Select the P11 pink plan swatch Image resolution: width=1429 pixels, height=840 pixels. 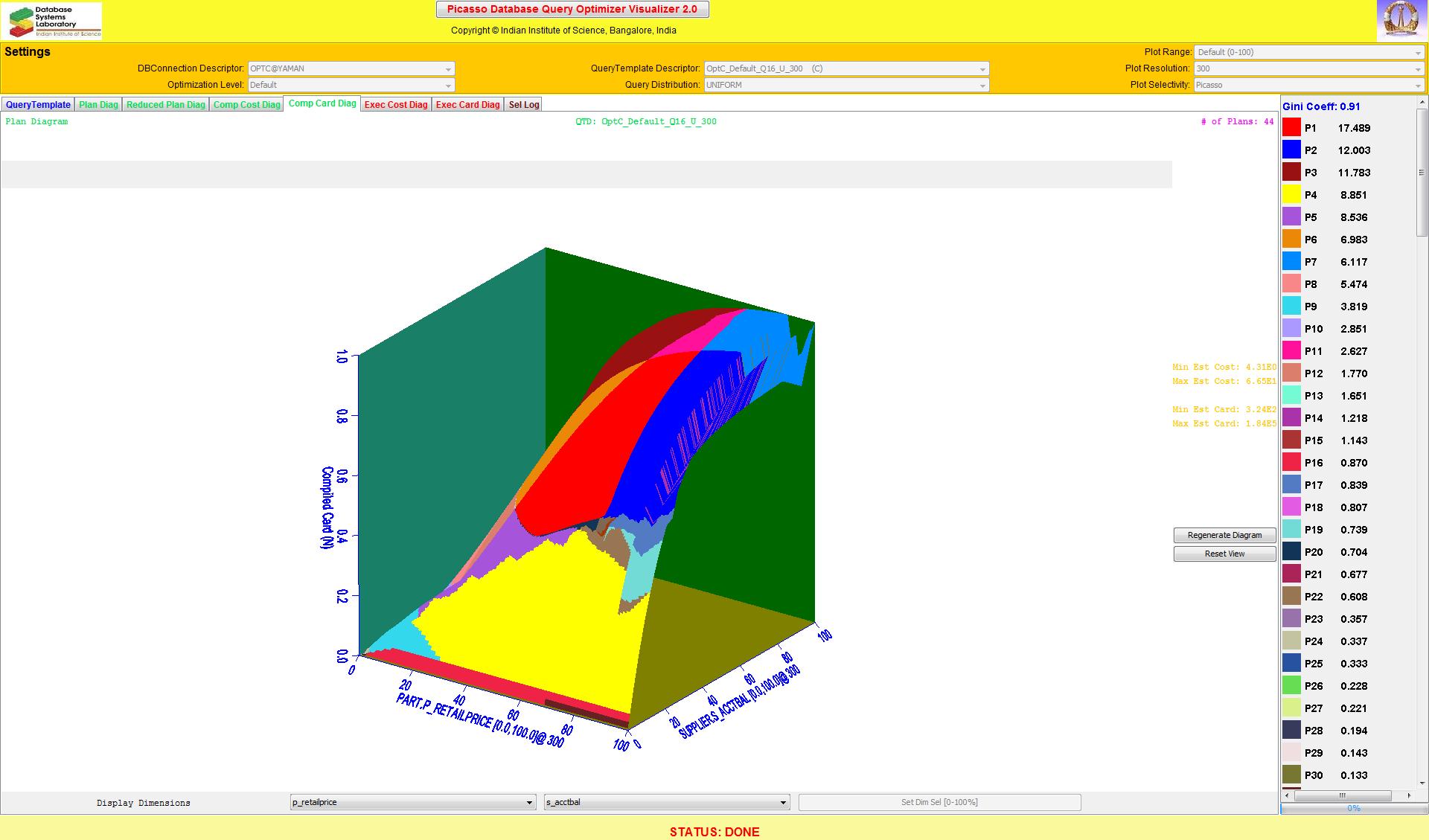pos(1291,351)
